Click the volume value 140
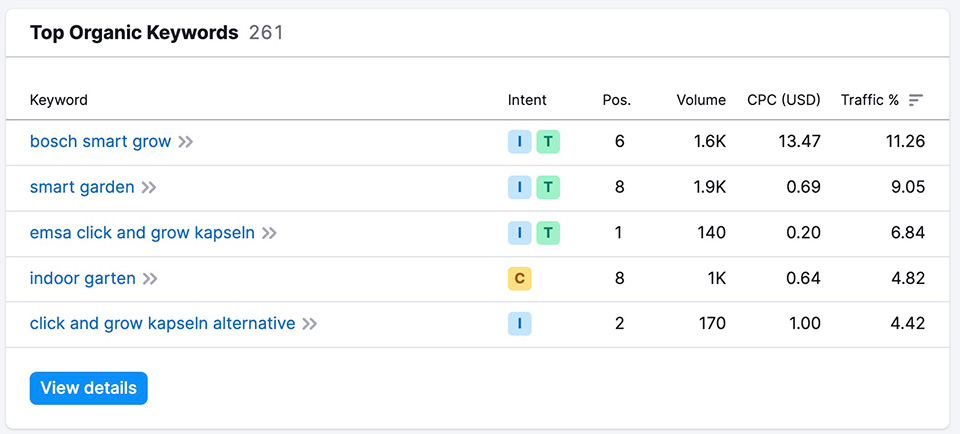960x434 pixels. (712, 233)
